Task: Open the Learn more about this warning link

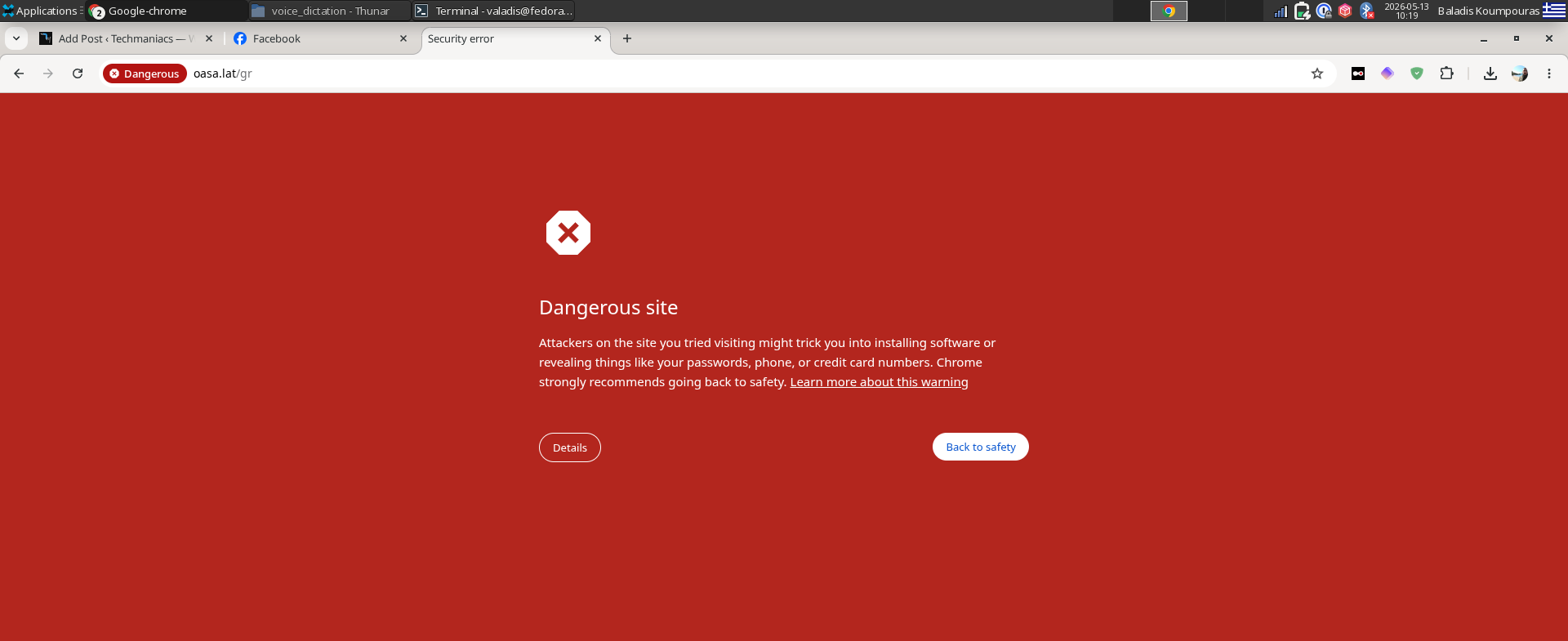Action: [x=879, y=382]
